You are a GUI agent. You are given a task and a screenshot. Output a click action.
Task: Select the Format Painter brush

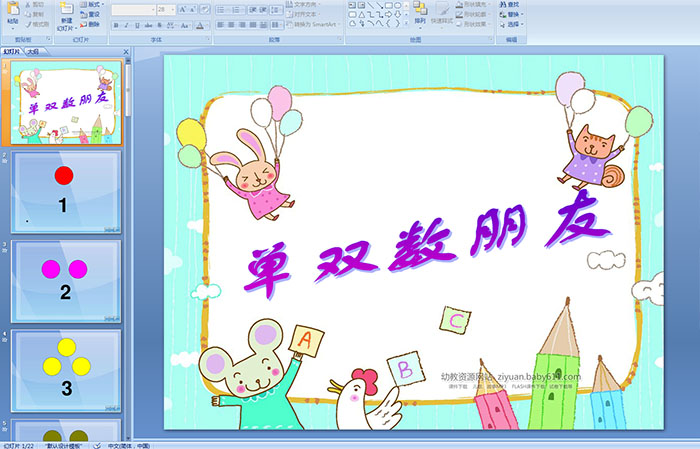(x=28, y=25)
